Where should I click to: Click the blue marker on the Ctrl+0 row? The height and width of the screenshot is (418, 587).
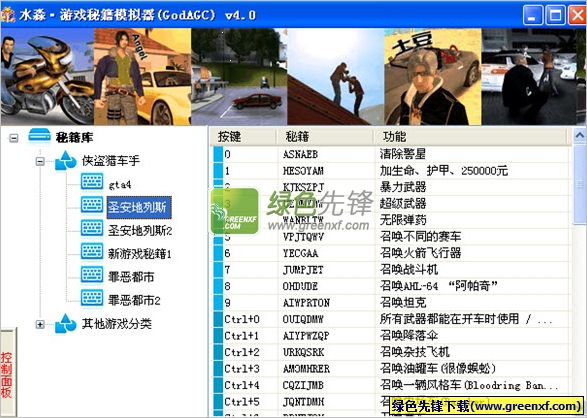pyautogui.click(x=218, y=319)
